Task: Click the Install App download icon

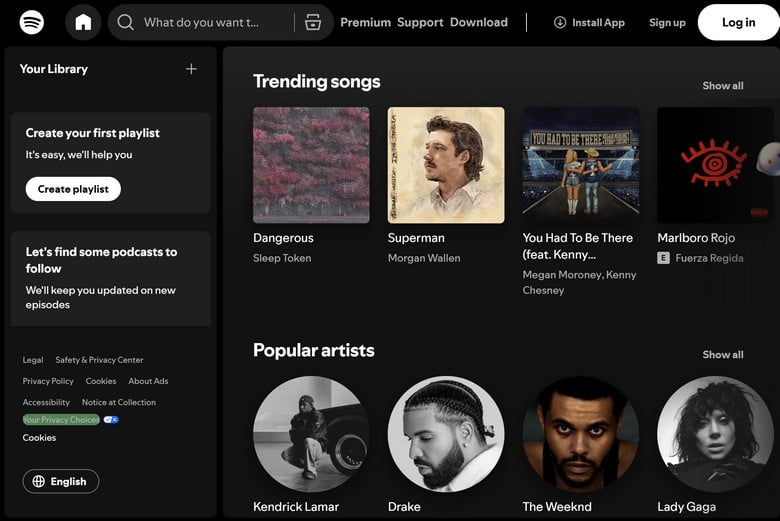Action: click(560, 22)
